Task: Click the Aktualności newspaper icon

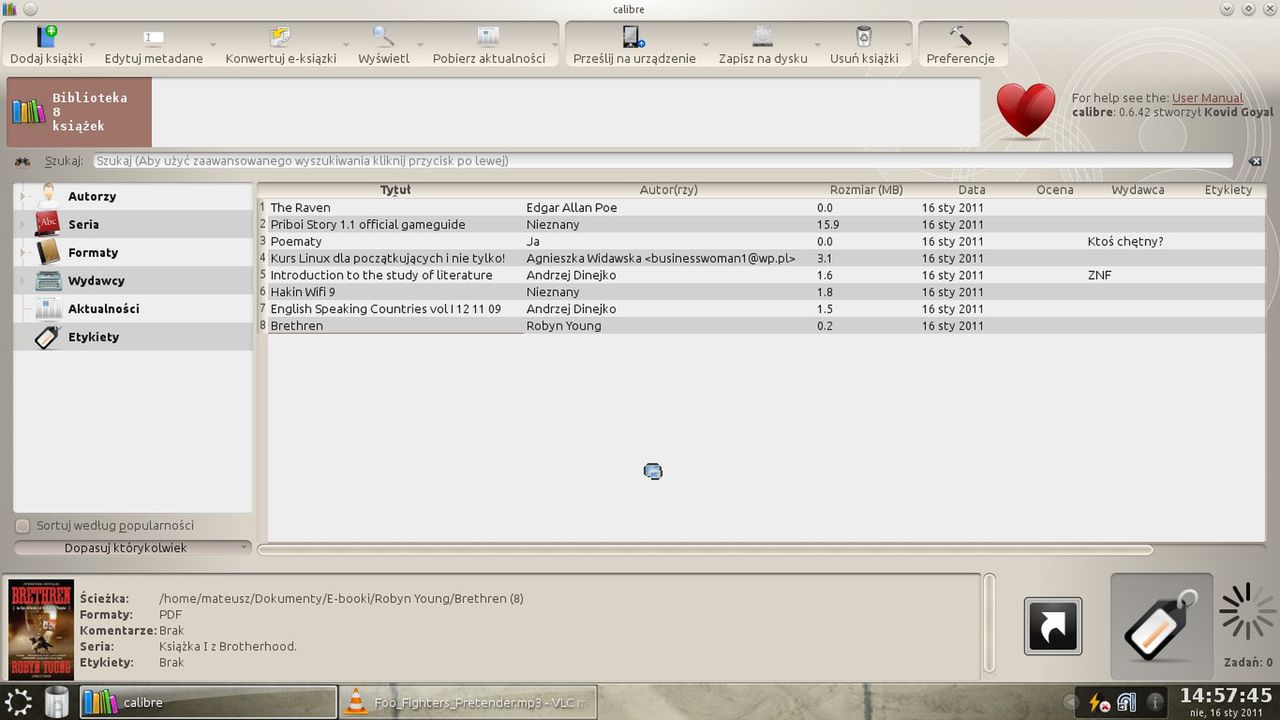Action: [x=48, y=308]
